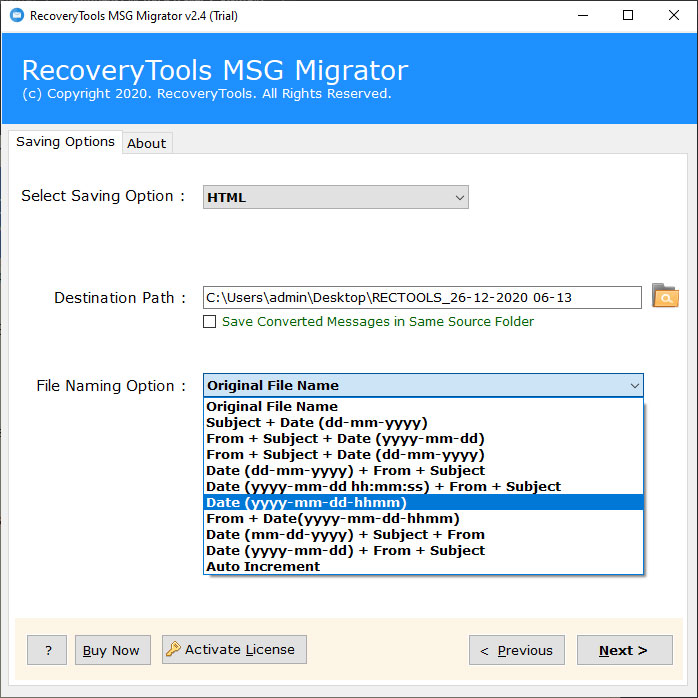Select Auto Increment naming option
698x698 pixels.
(423, 567)
